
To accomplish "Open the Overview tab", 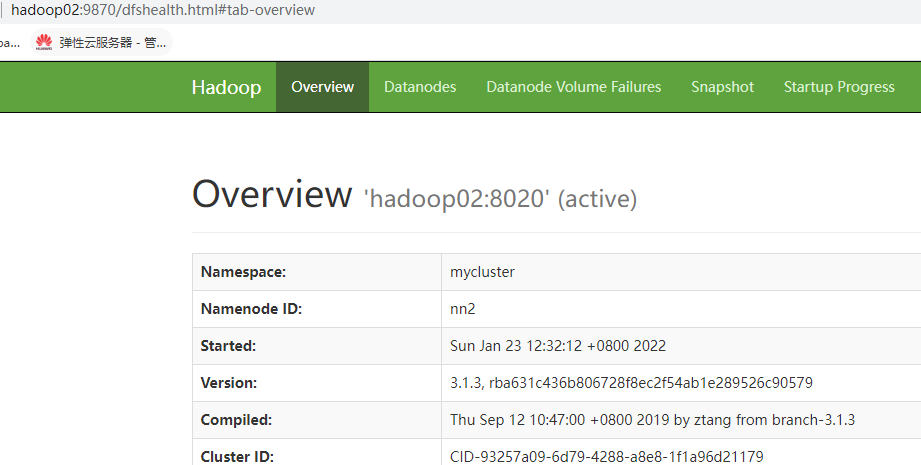I will point(322,87).
